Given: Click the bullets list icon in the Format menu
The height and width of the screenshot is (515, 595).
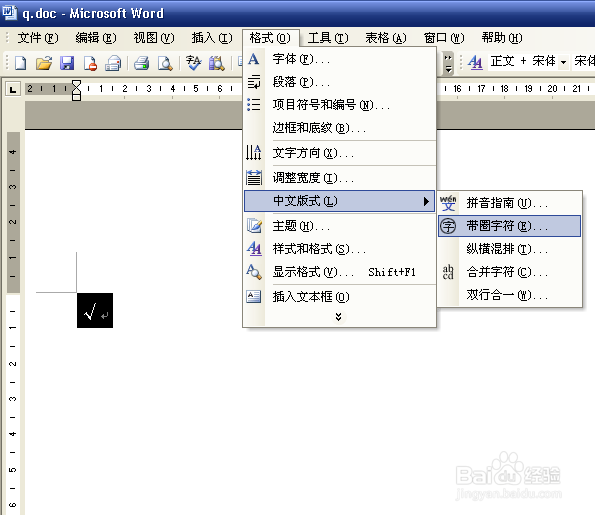Looking at the screenshot, I should click(253, 104).
